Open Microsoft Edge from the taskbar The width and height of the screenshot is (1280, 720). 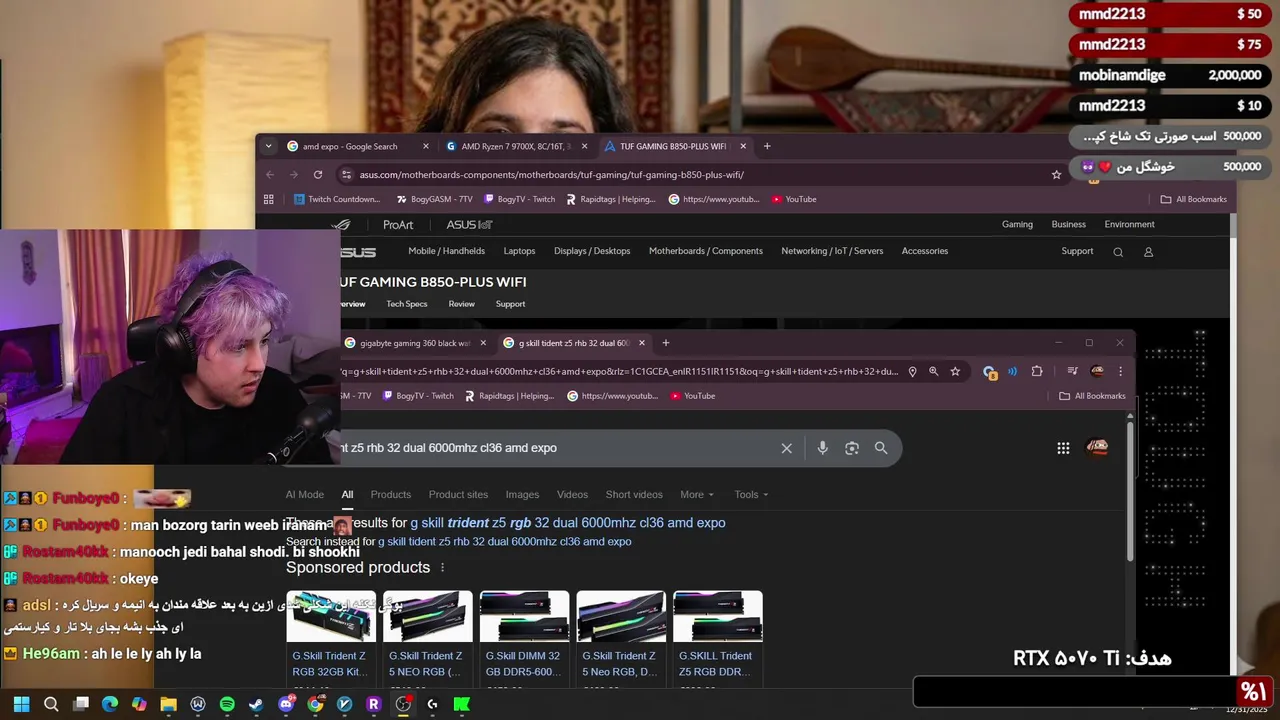pyautogui.click(x=110, y=704)
